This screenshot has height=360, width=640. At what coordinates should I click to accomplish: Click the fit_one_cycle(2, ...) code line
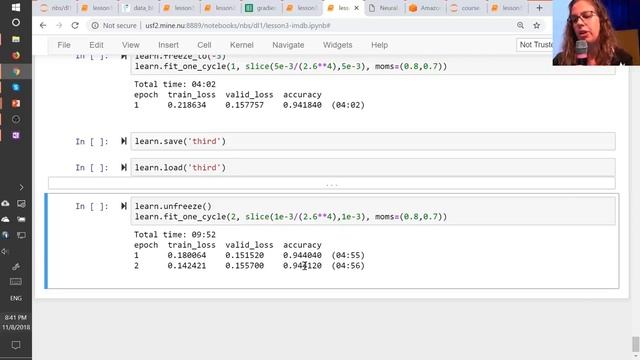pyautogui.click(x=291, y=217)
